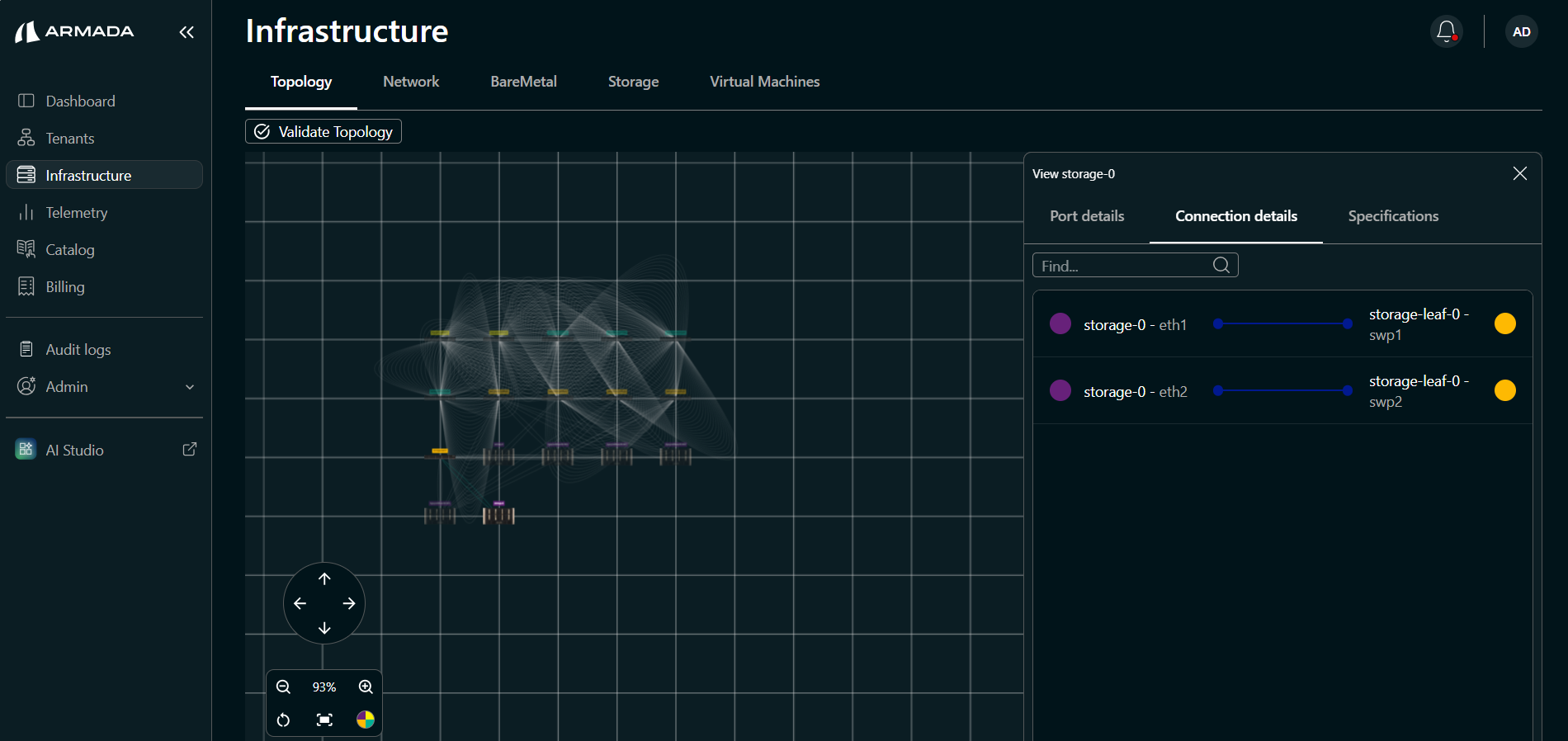The image size is (1568, 741).
Task: Expand the Admin menu chevron
Action: coord(190,387)
